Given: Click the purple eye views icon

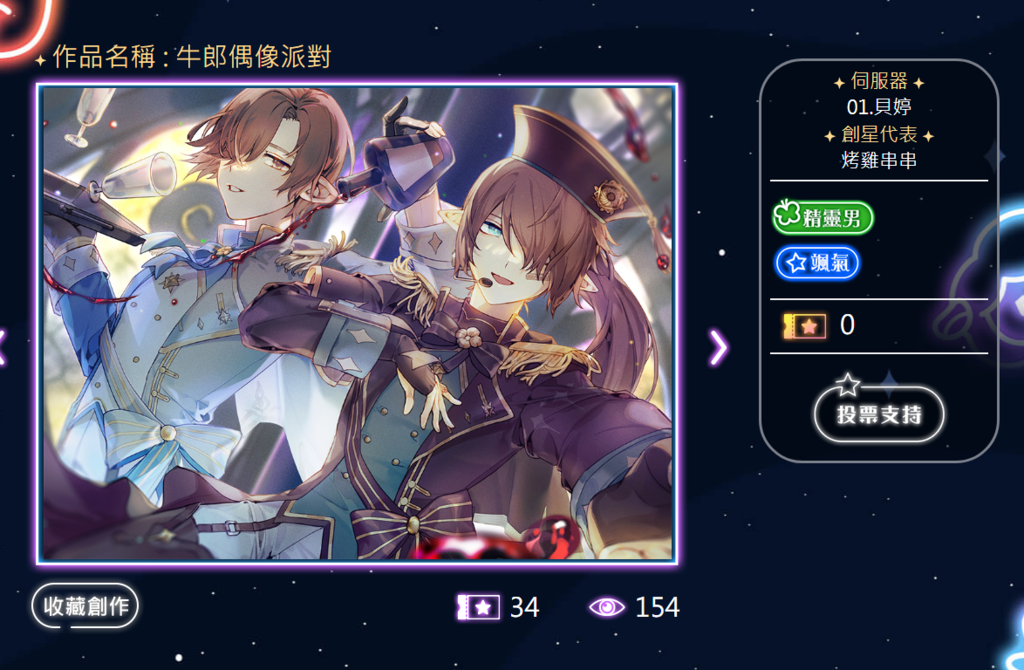Looking at the screenshot, I should point(607,607).
